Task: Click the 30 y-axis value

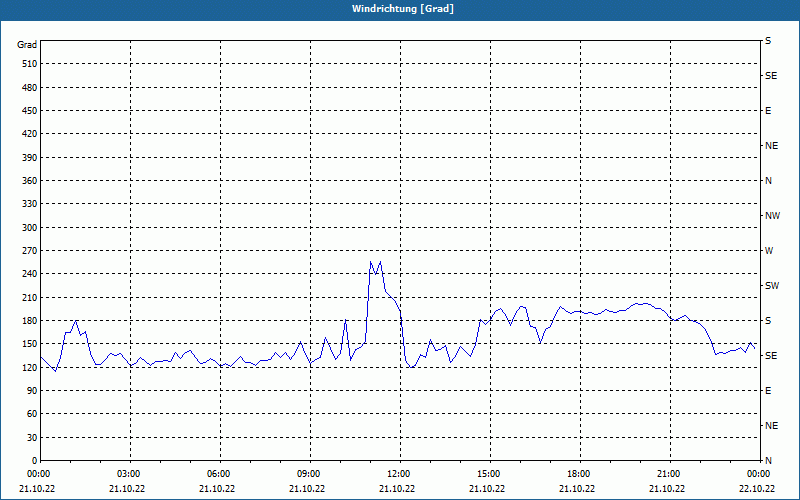Action: click(32, 438)
